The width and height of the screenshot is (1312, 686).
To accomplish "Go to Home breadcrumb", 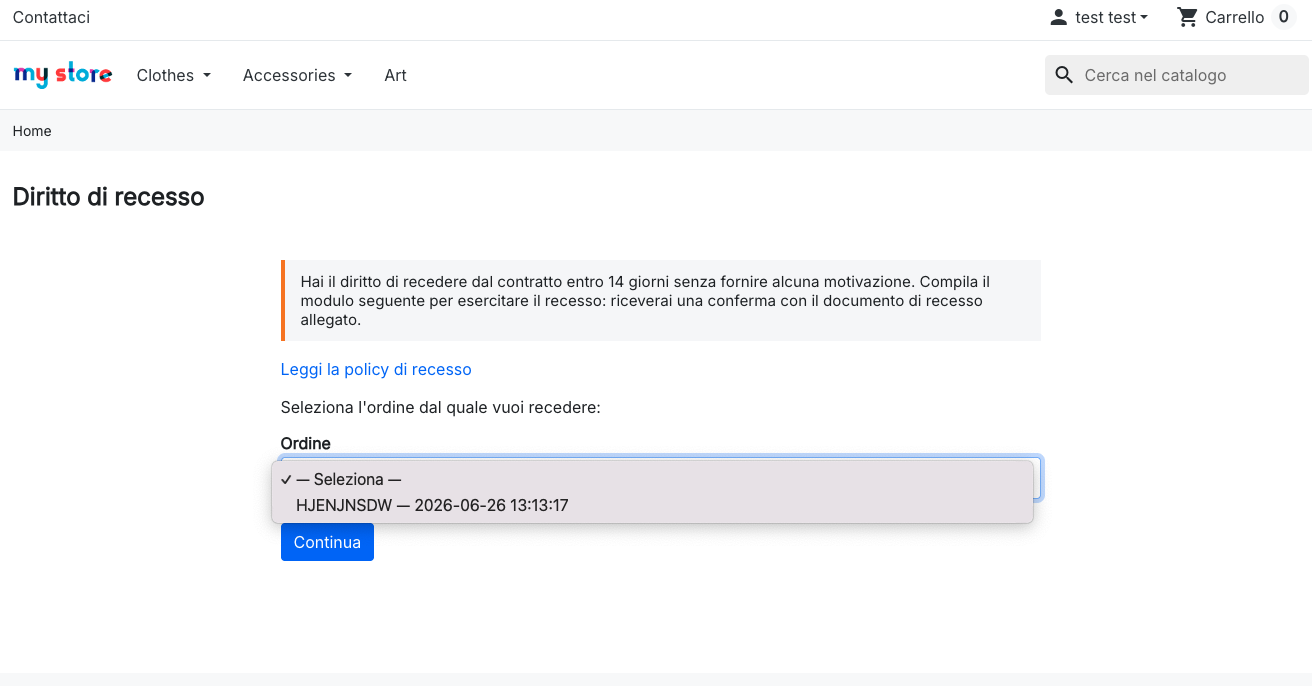I will coord(32,131).
